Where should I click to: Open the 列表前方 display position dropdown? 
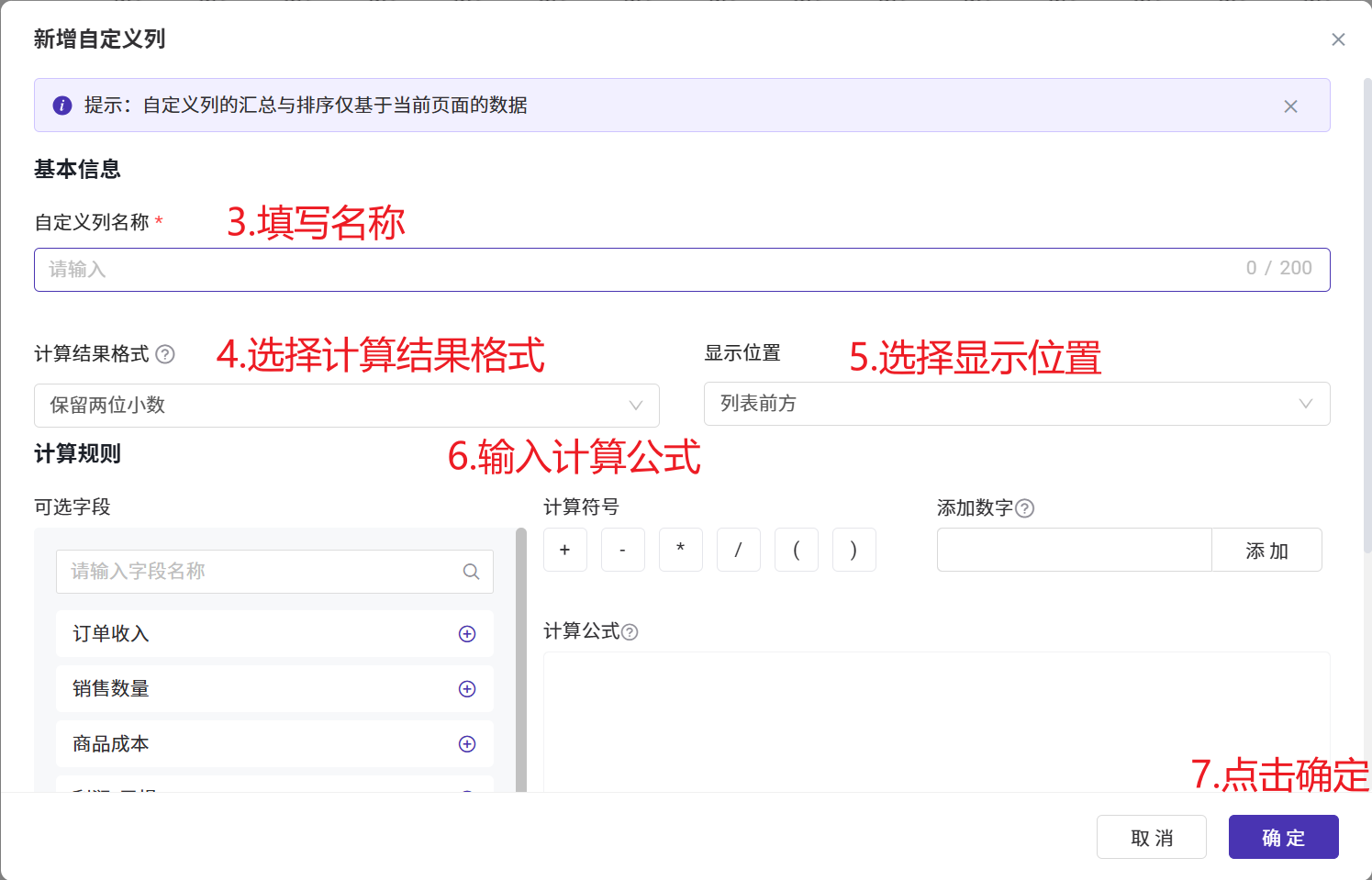click(1016, 404)
